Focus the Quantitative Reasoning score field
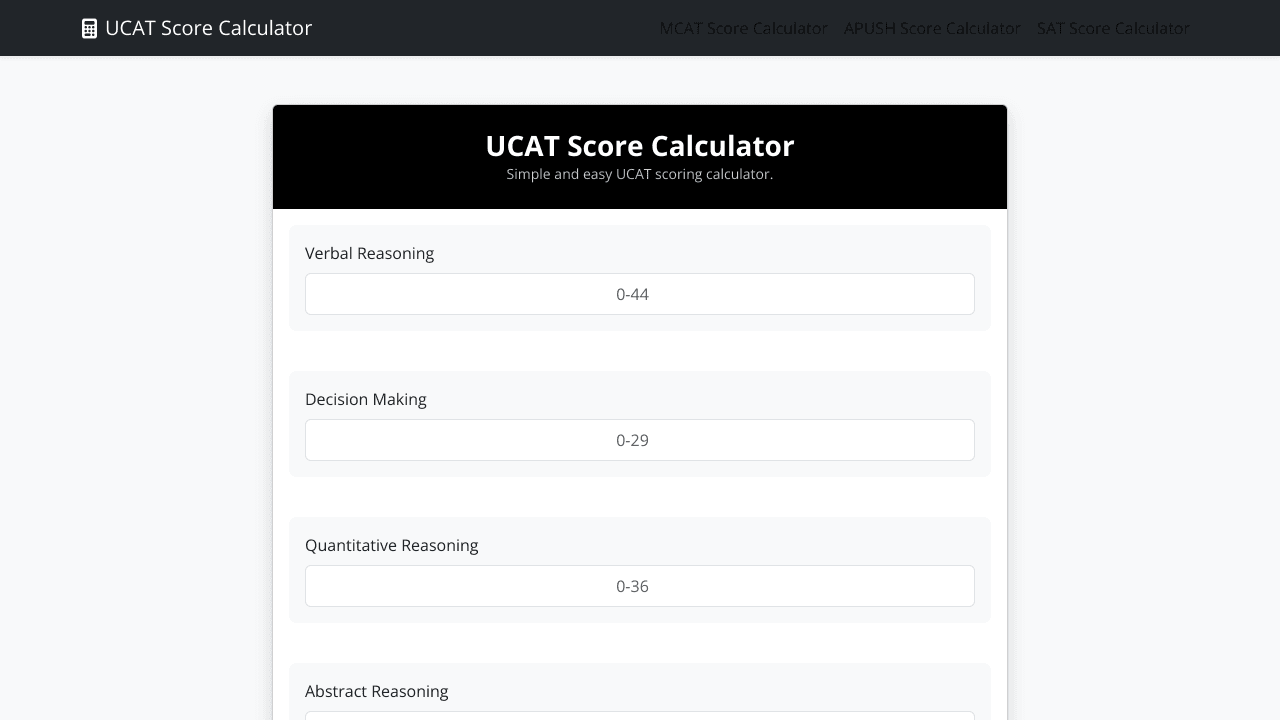 [x=640, y=586]
